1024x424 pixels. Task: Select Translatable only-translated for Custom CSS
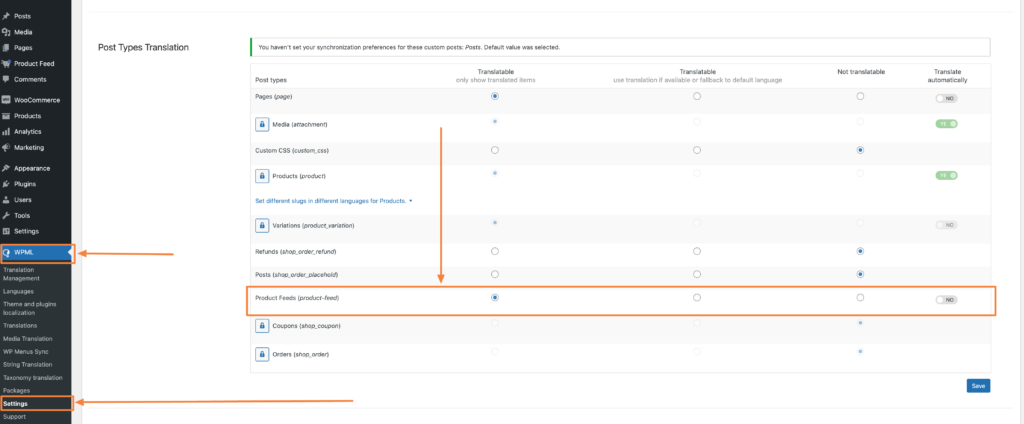pyautogui.click(x=494, y=150)
